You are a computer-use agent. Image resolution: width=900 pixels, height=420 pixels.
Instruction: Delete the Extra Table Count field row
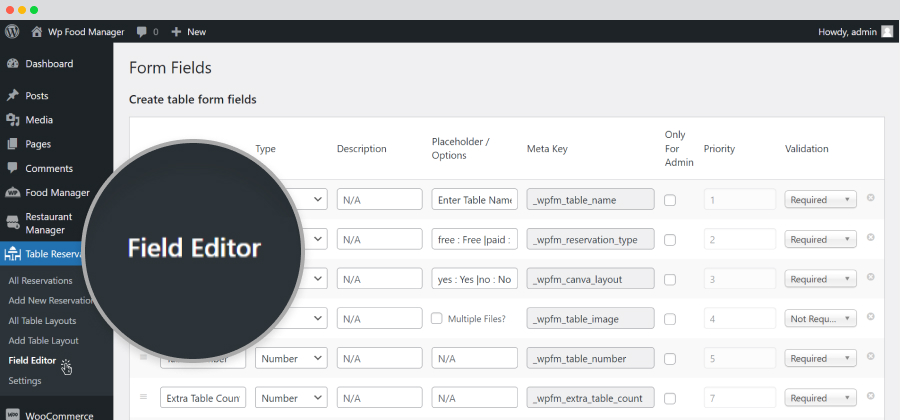point(871,396)
